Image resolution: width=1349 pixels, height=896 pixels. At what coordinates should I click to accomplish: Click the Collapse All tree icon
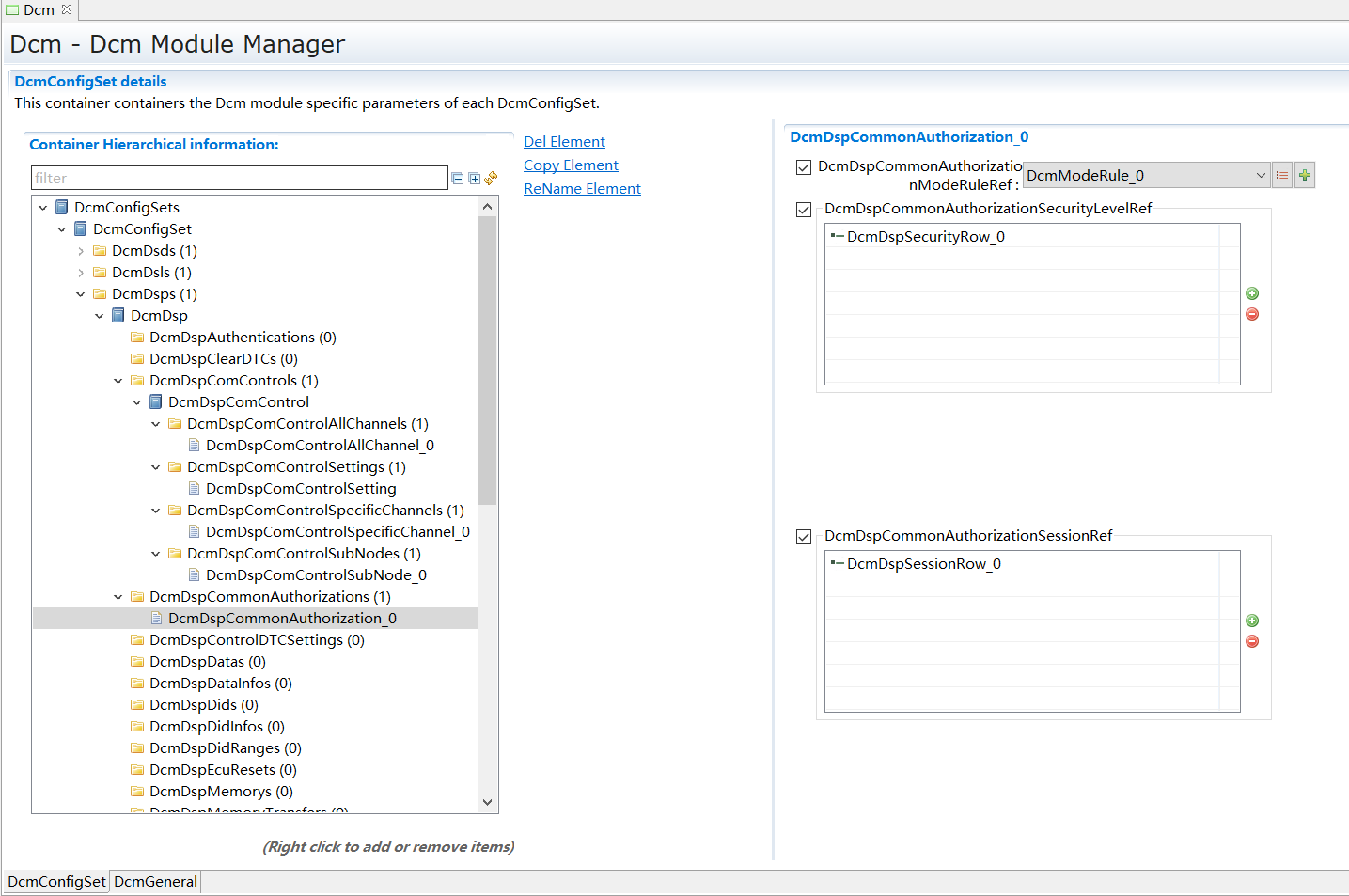pos(458,178)
